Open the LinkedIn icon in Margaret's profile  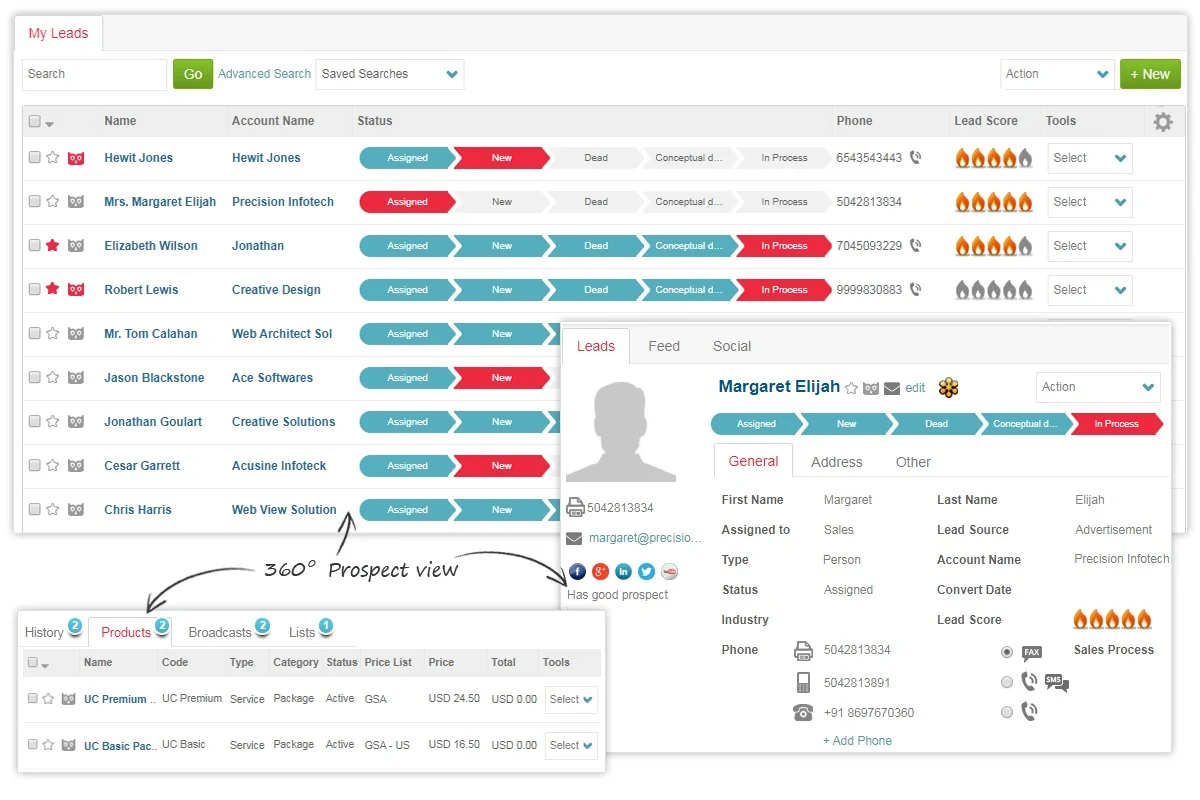(x=623, y=572)
